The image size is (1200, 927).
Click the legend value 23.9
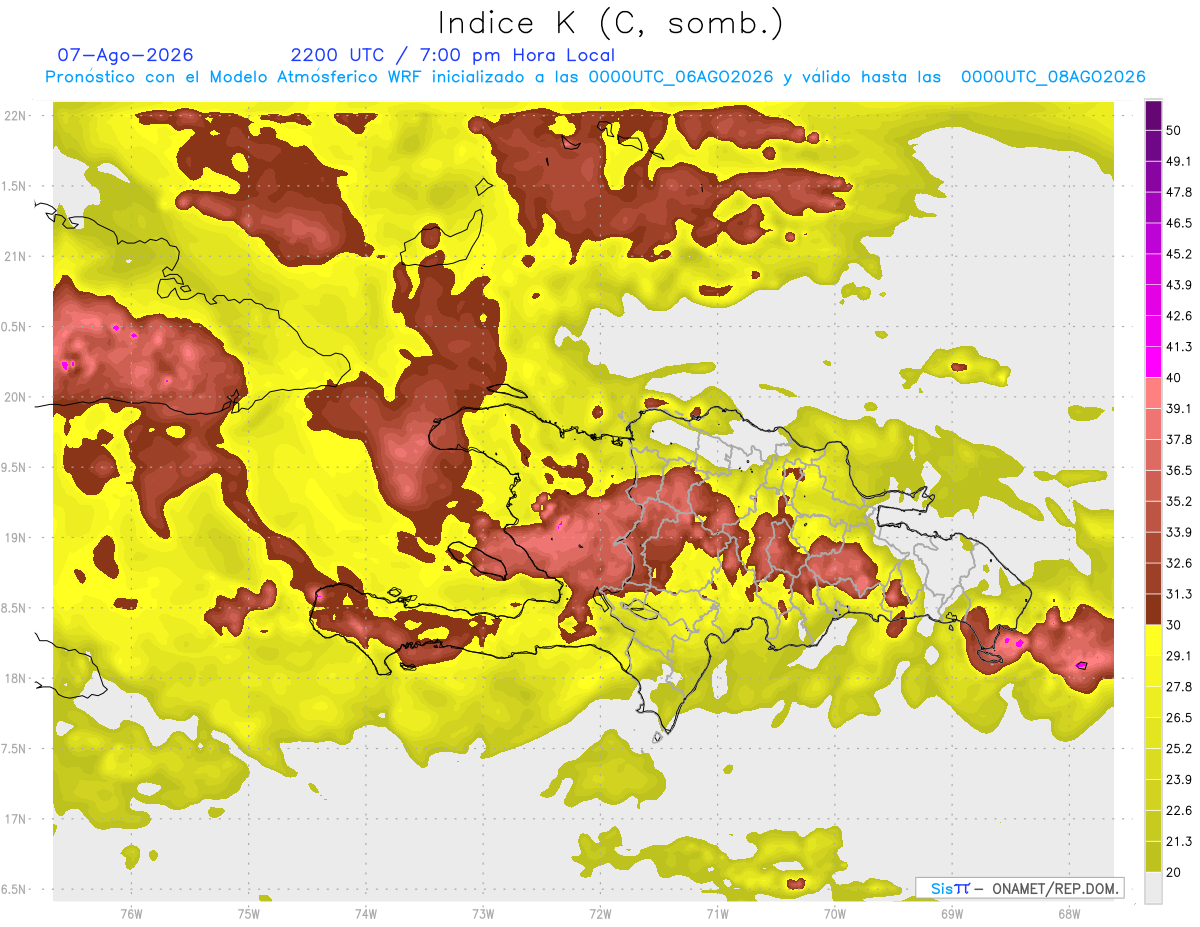pyautogui.click(x=1179, y=780)
